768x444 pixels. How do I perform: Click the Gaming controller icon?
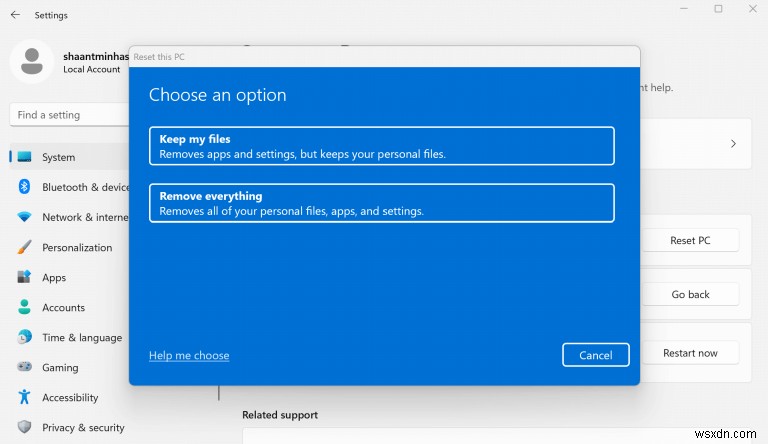tap(24, 367)
